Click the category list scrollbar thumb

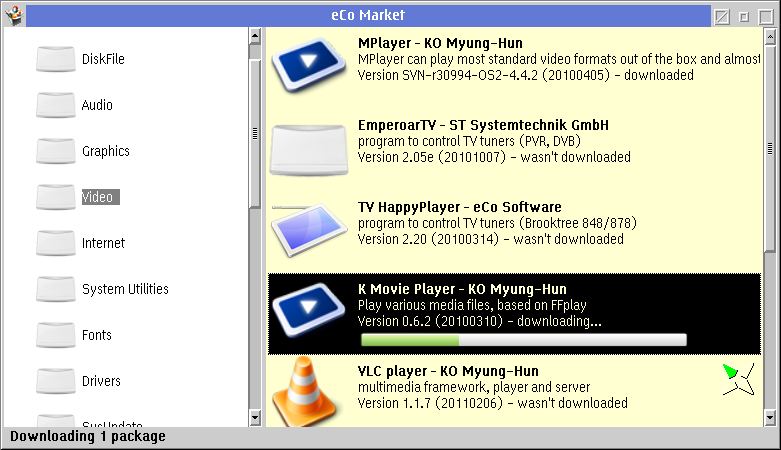[x=255, y=134]
